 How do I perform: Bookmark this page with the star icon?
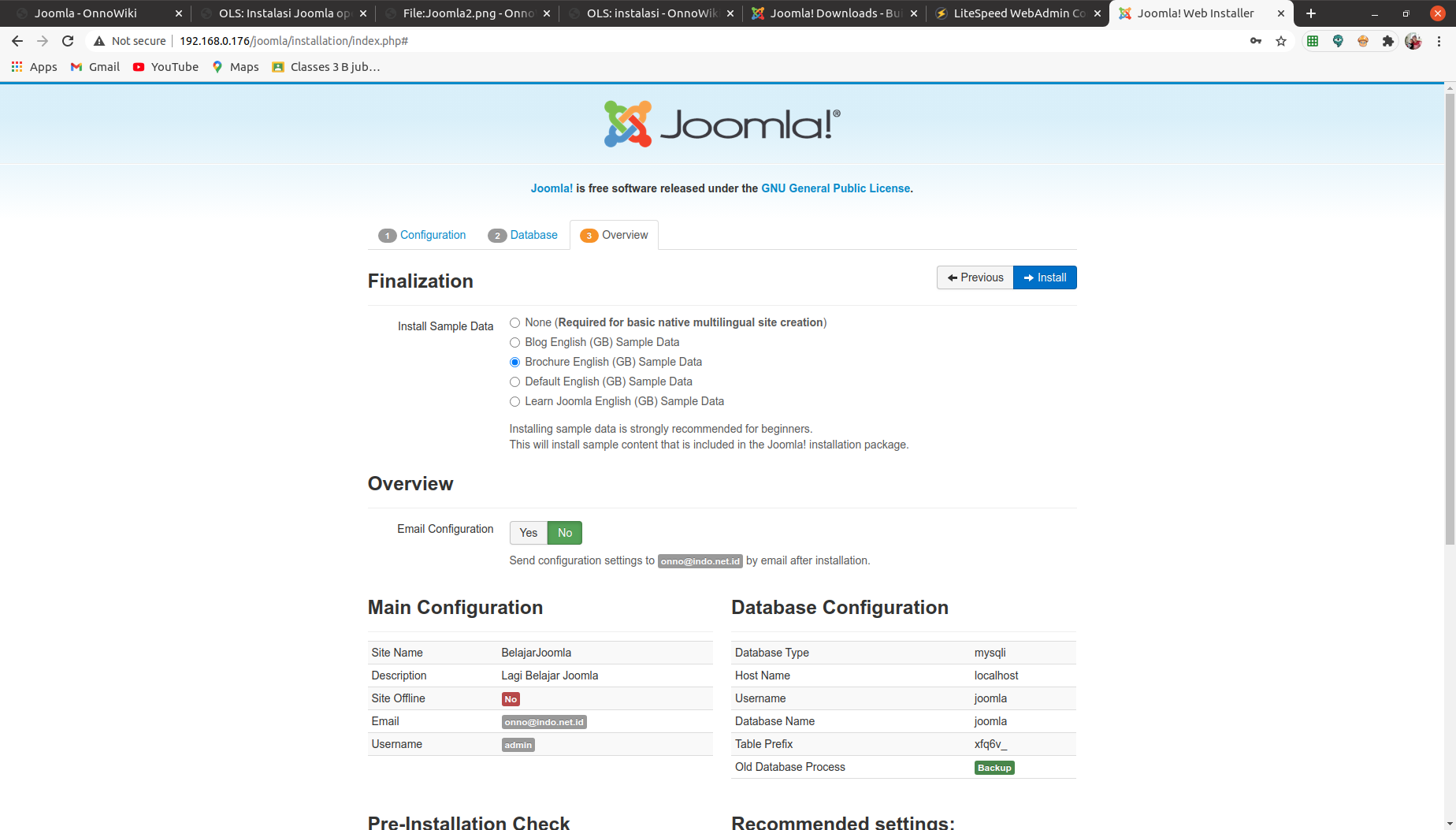click(1281, 41)
